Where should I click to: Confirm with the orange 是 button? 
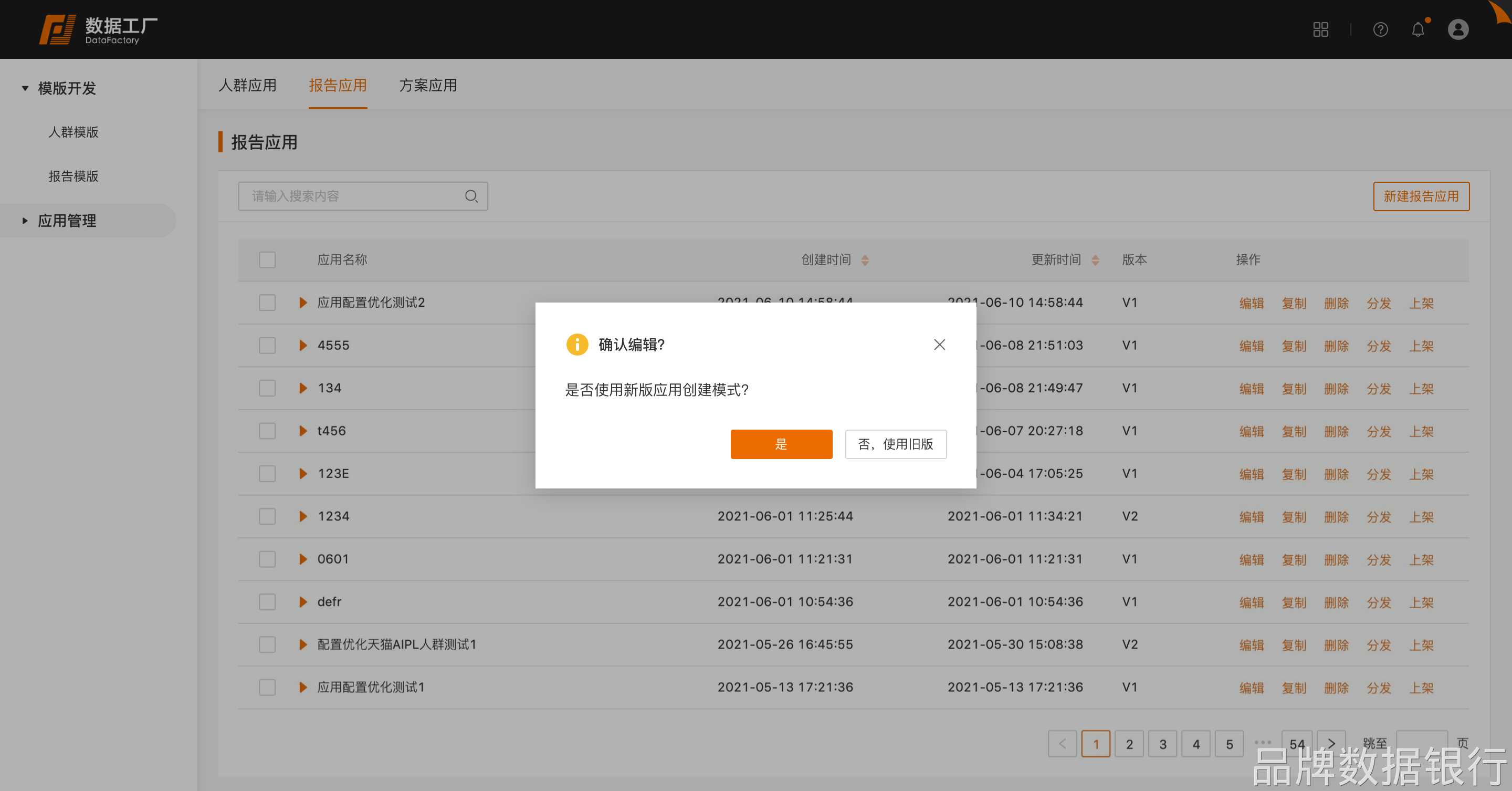[x=781, y=444]
